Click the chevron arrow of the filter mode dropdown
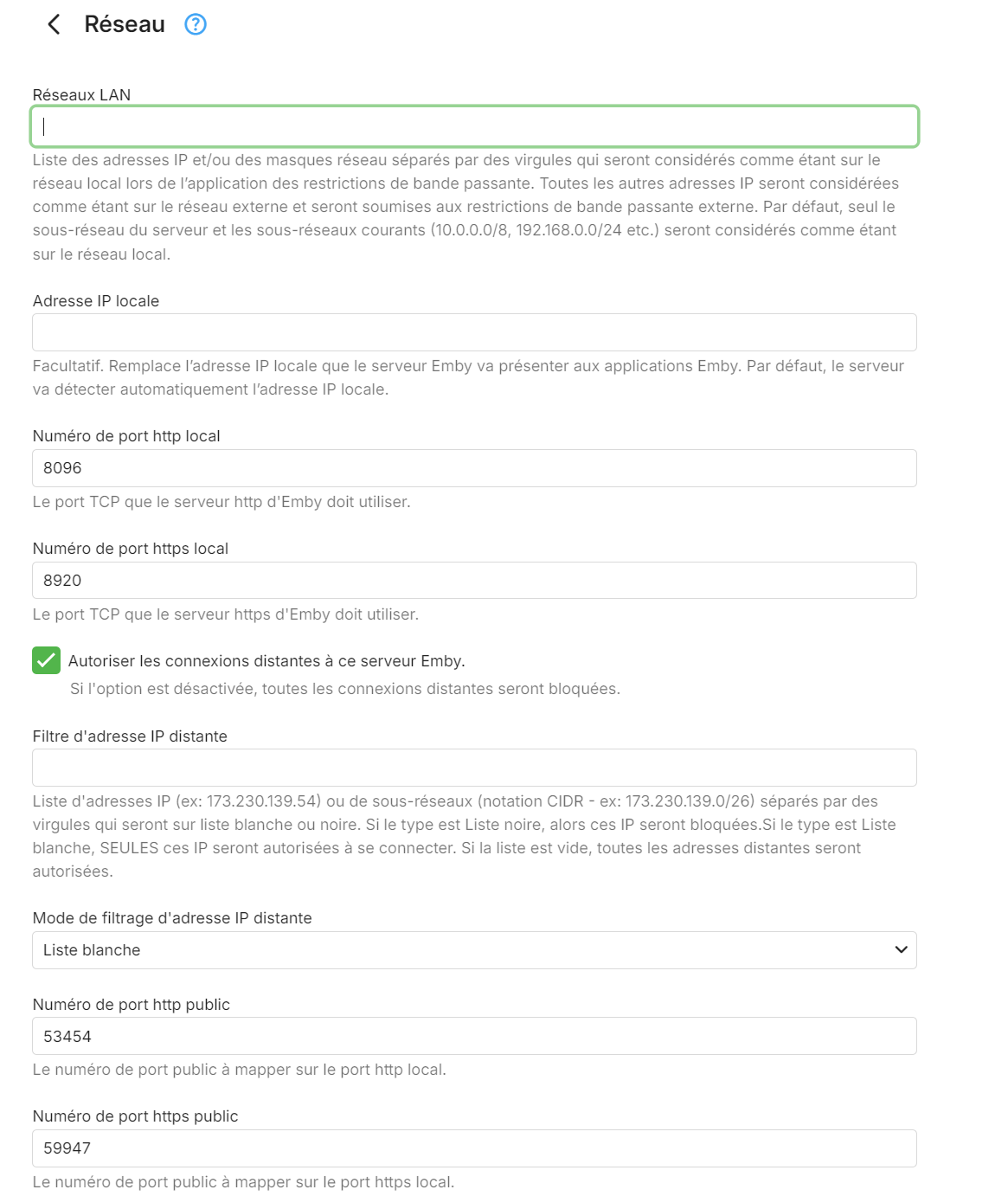The width and height of the screenshot is (1008, 1196). [x=901, y=950]
